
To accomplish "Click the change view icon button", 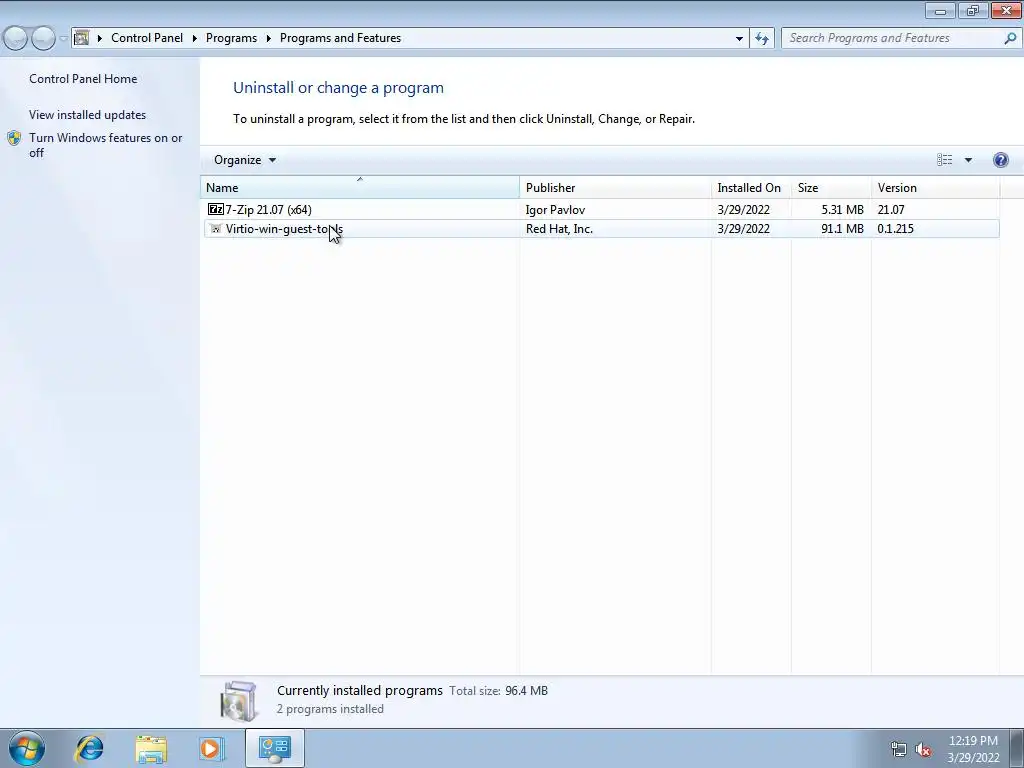I will (x=944, y=160).
